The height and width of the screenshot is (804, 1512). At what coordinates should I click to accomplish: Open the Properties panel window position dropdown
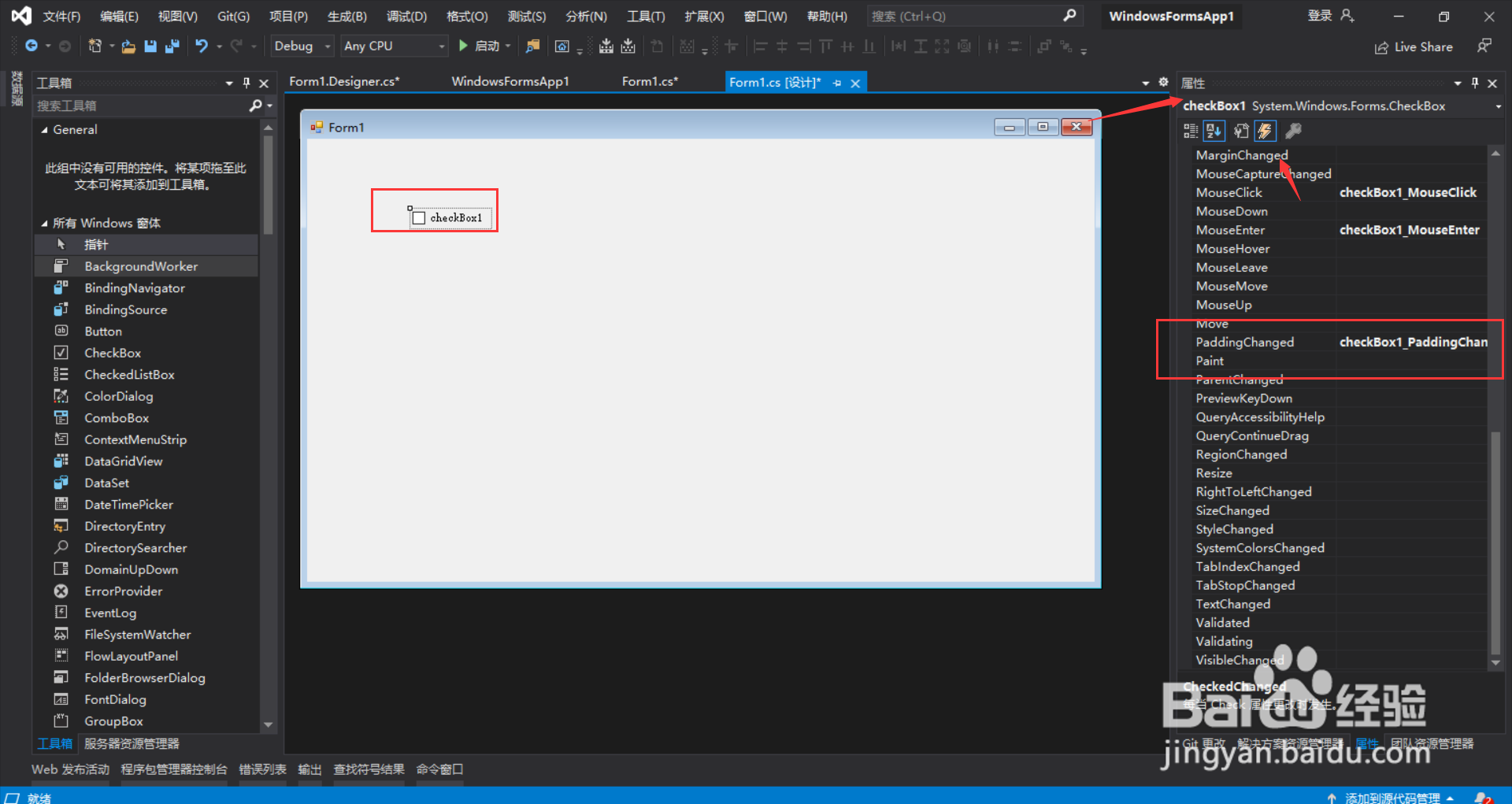(1458, 83)
